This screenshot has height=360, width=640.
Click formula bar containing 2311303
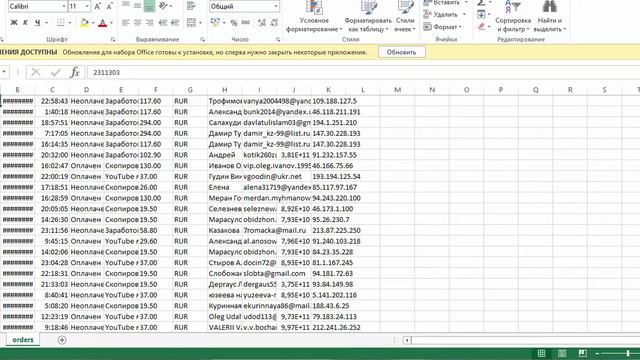coord(363,72)
